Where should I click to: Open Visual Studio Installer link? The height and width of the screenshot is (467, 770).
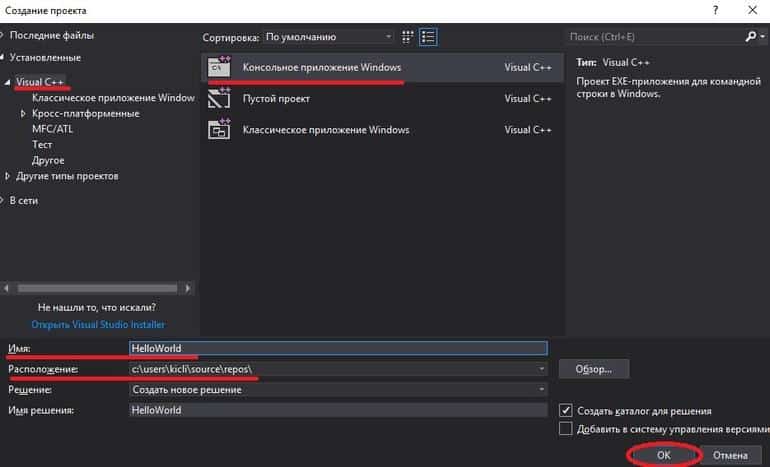coord(98,325)
